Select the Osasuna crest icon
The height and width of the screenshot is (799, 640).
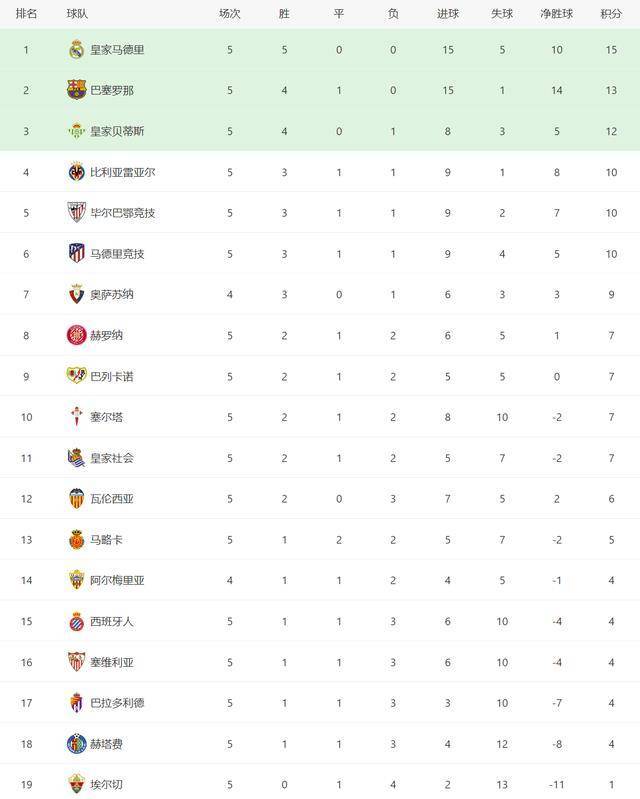point(76,294)
